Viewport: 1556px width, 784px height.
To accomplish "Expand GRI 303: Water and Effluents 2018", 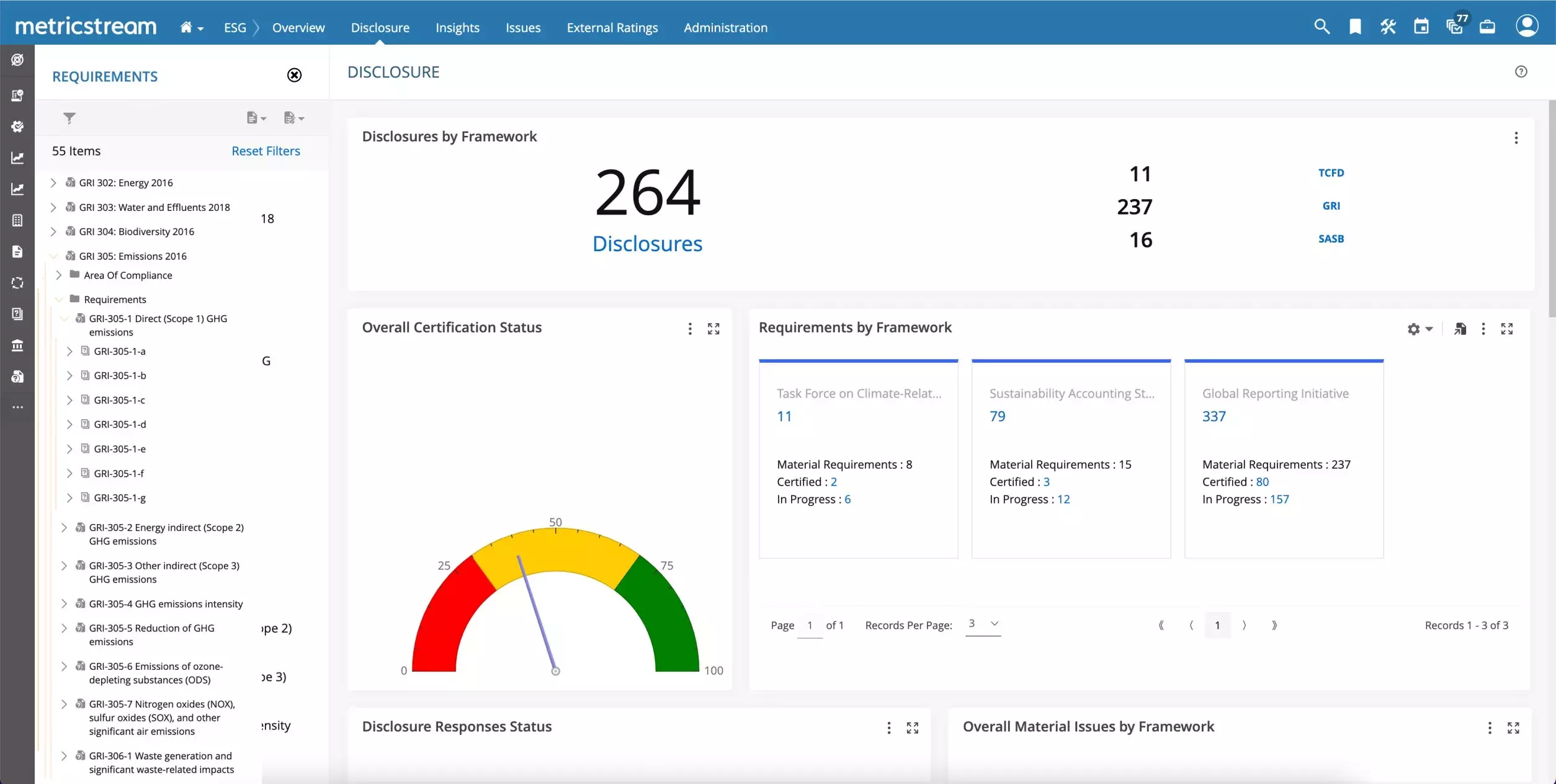I will 53,207.
